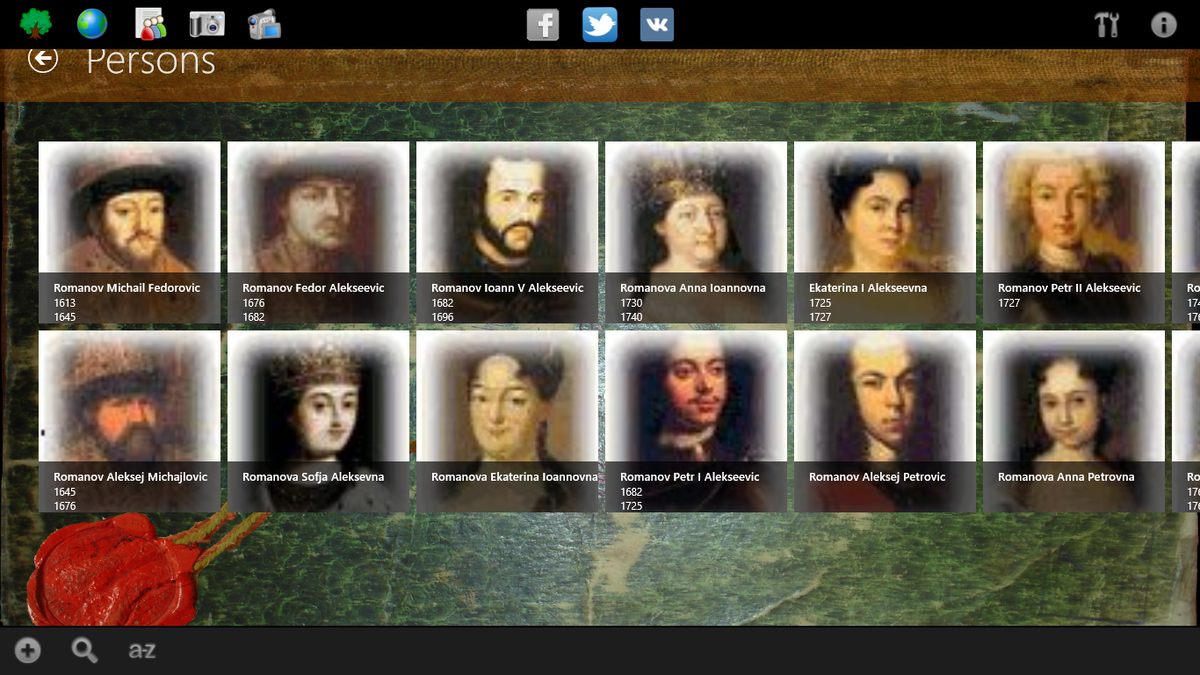Sort persons with the a-z button

pyautogui.click(x=142, y=651)
